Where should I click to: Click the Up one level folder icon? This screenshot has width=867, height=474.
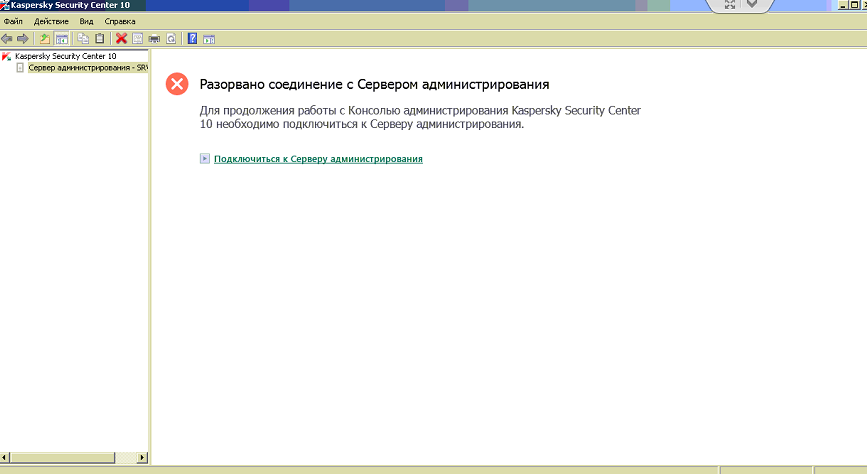(44, 39)
